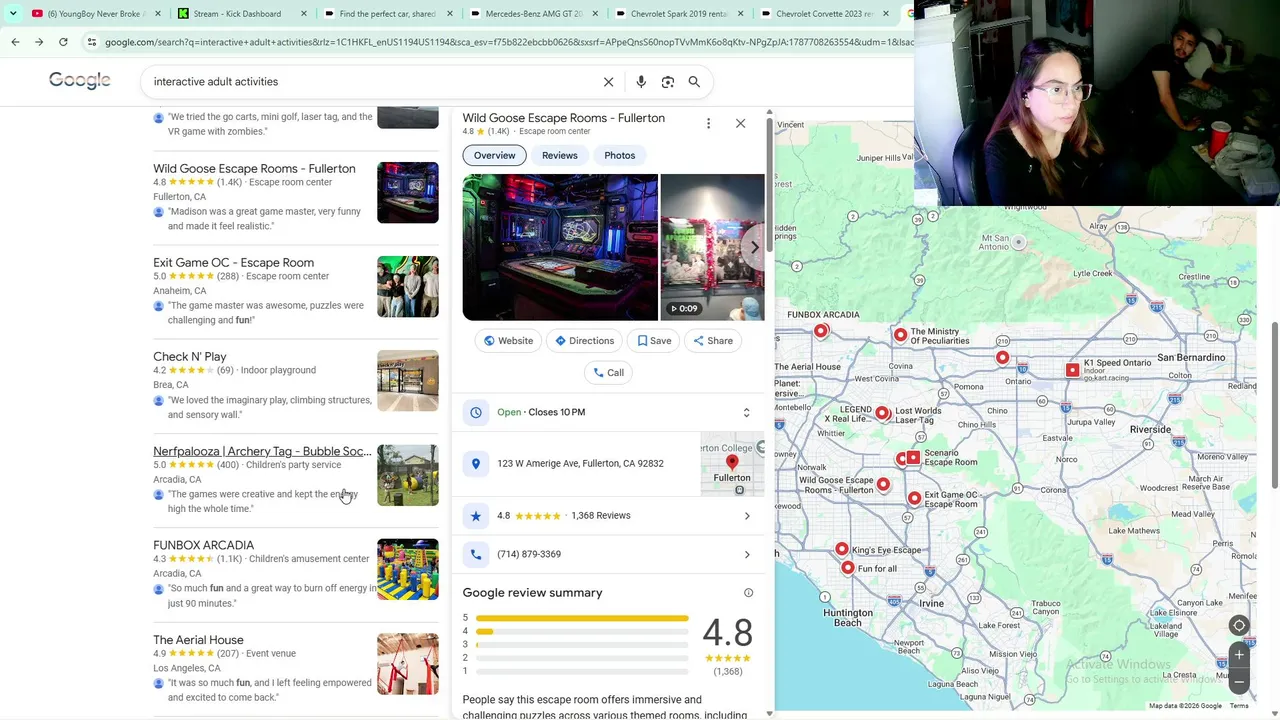The width and height of the screenshot is (1280, 720).
Task: Open Exit Game OC - Escape Room result
Action: [x=233, y=263]
